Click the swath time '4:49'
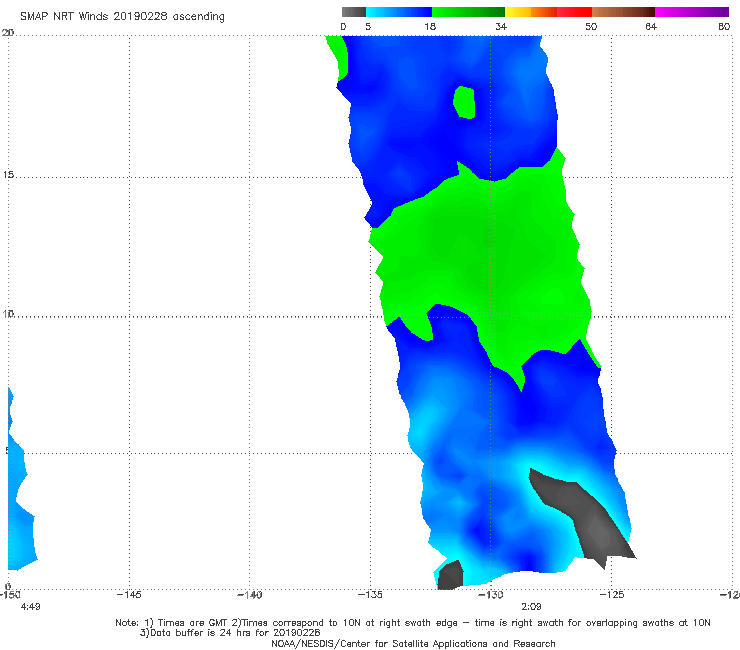 tap(31, 607)
